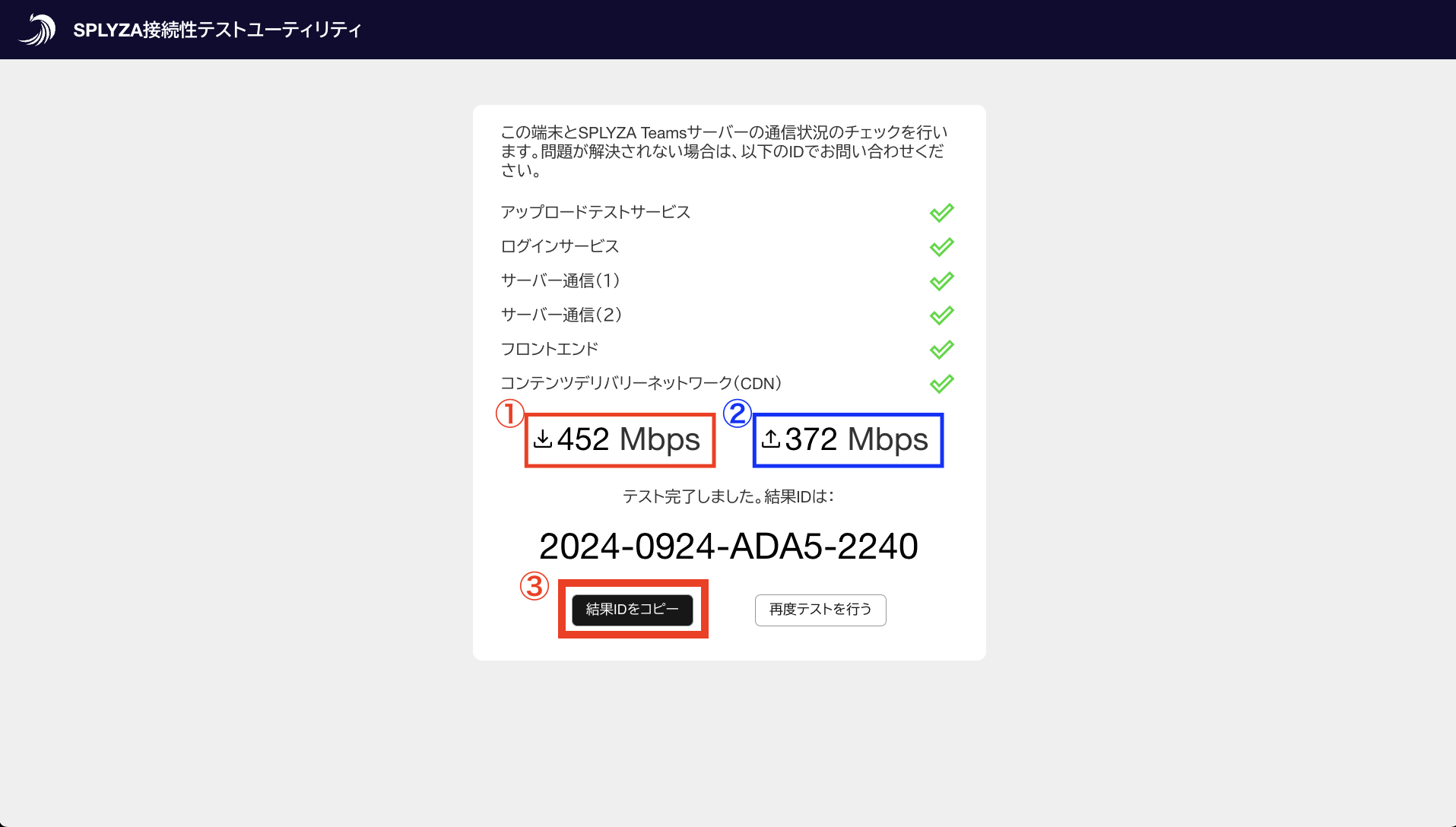Click the テスト完了しました。結果IDは: message
This screenshot has height=827, width=1456.
tap(728, 496)
